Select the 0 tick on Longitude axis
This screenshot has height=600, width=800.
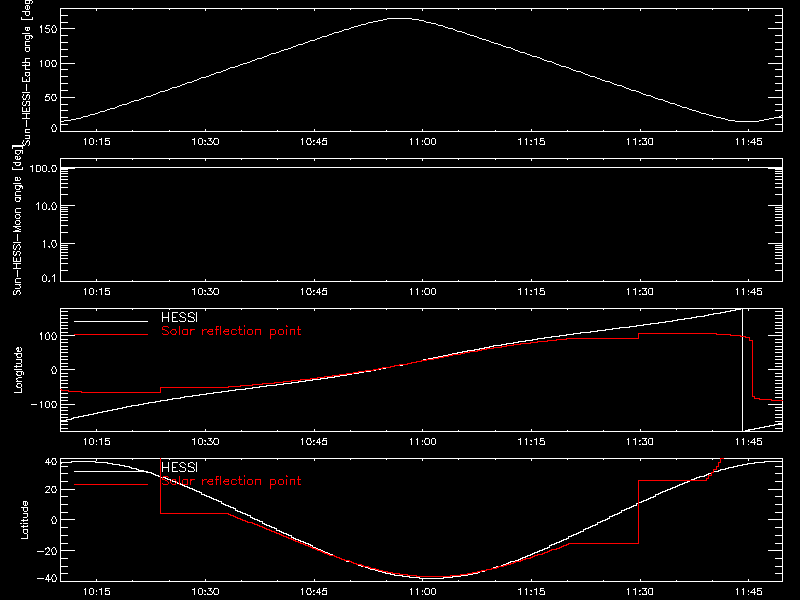tap(54, 370)
